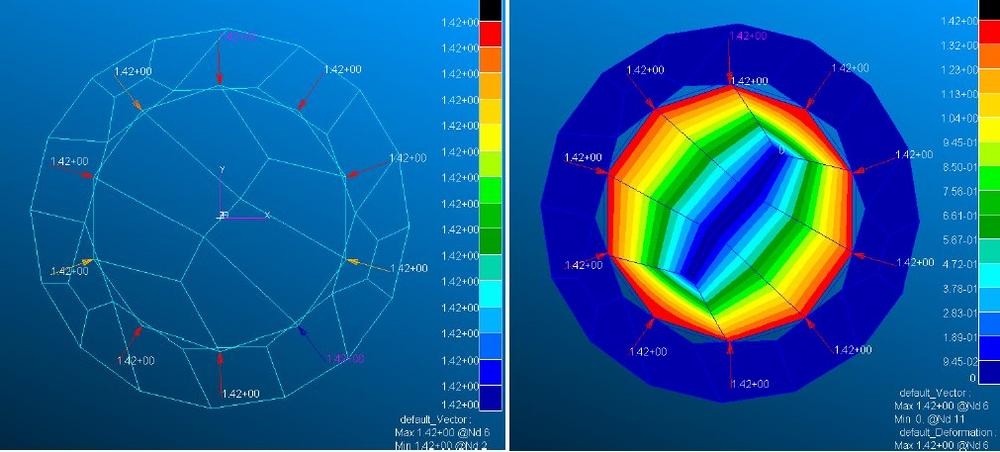
Task: Click the 7.56-01 legend value
Action: coord(959,191)
